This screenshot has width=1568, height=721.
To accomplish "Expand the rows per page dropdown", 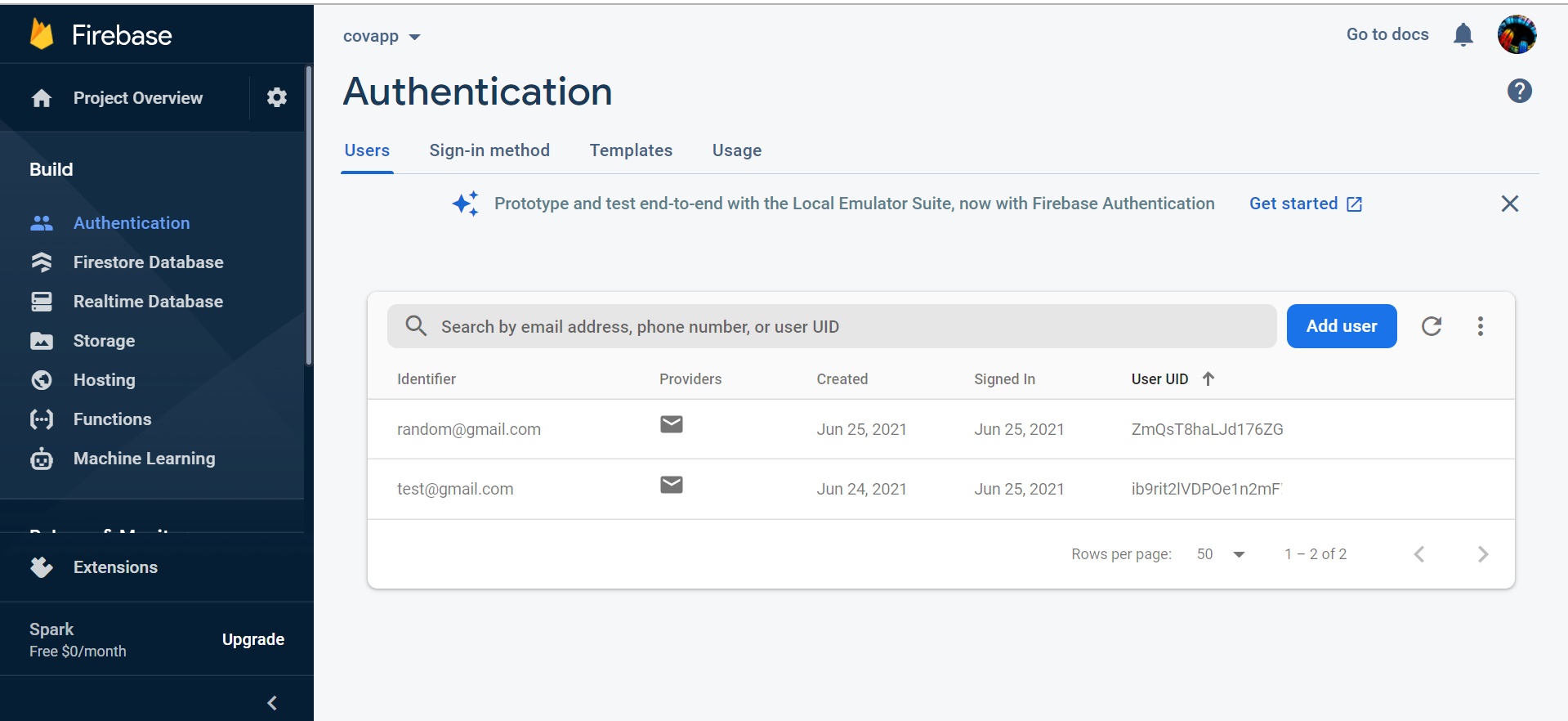I will [x=1222, y=554].
